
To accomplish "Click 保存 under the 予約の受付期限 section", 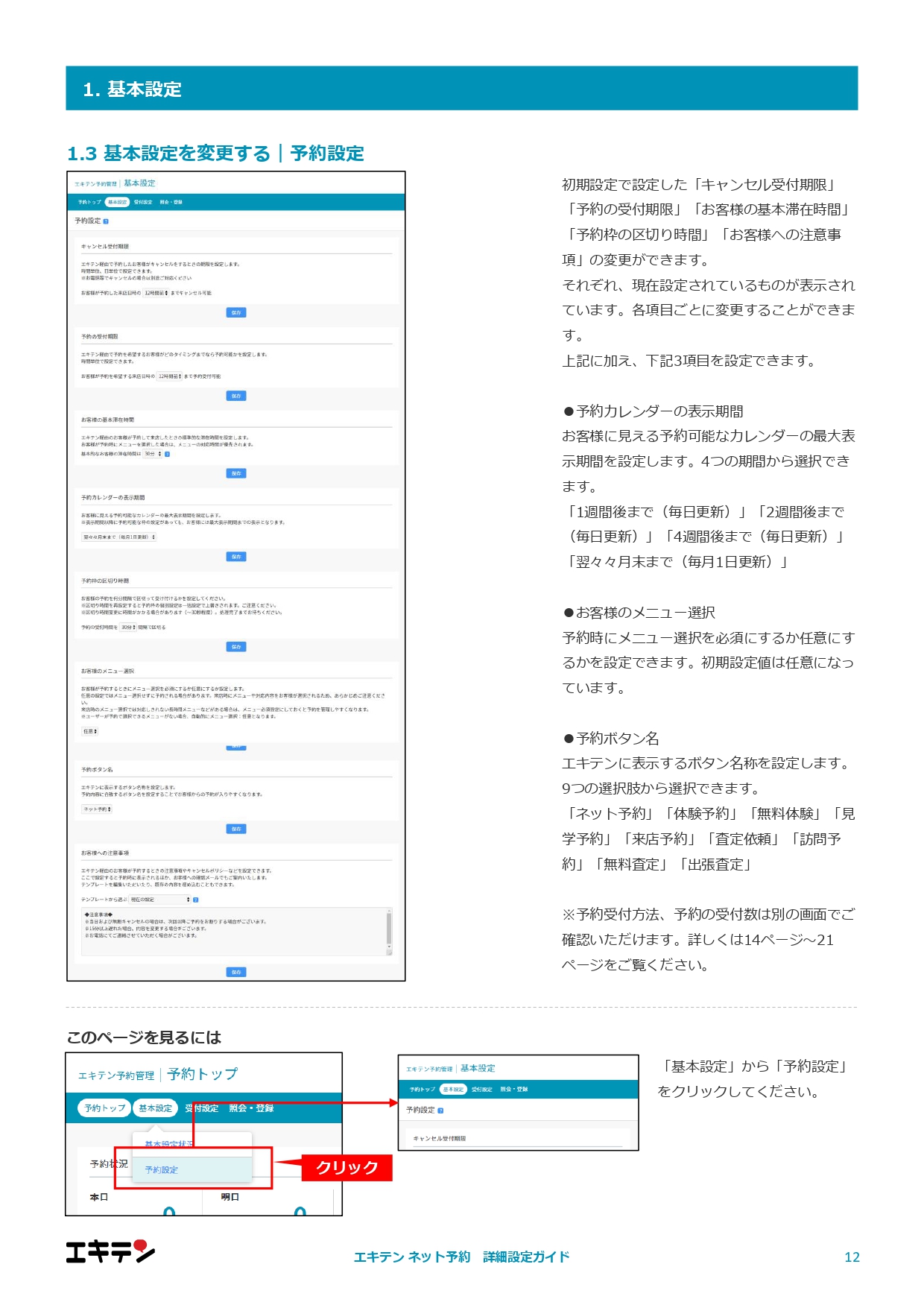I will click(x=236, y=396).
